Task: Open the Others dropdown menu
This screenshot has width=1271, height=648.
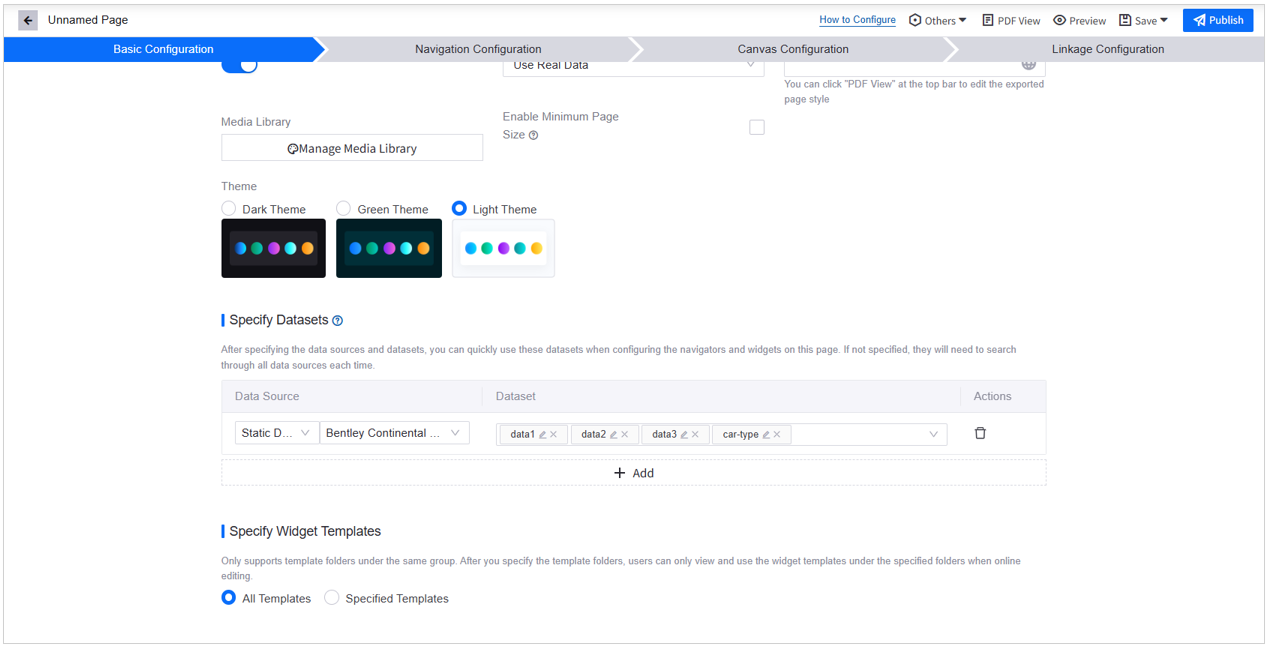Action: click(937, 20)
